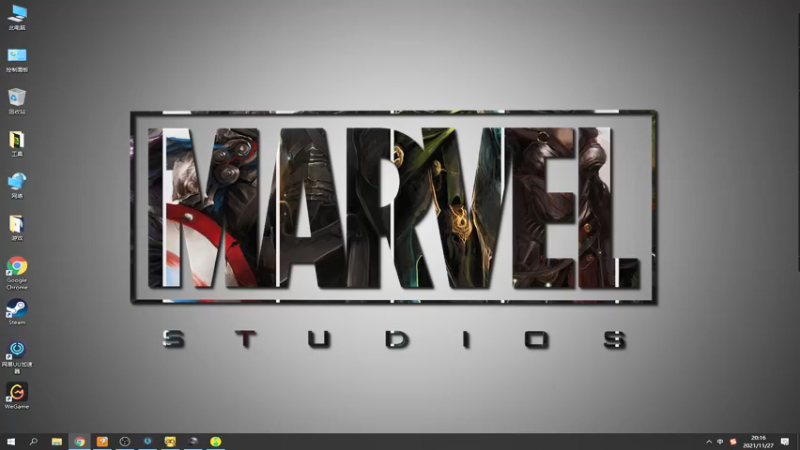
Task: Open the orange question-mark app in taskbar
Action: 102,441
